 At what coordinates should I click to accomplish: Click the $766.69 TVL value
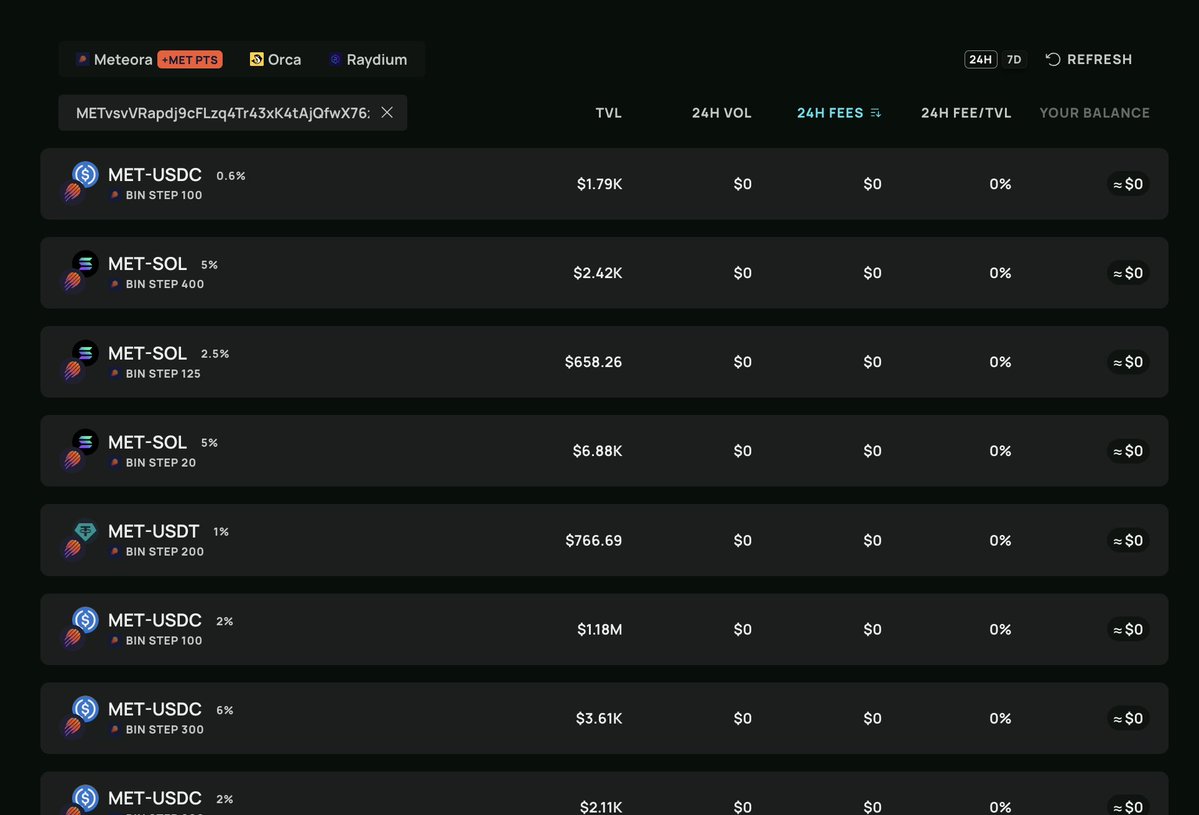point(593,541)
